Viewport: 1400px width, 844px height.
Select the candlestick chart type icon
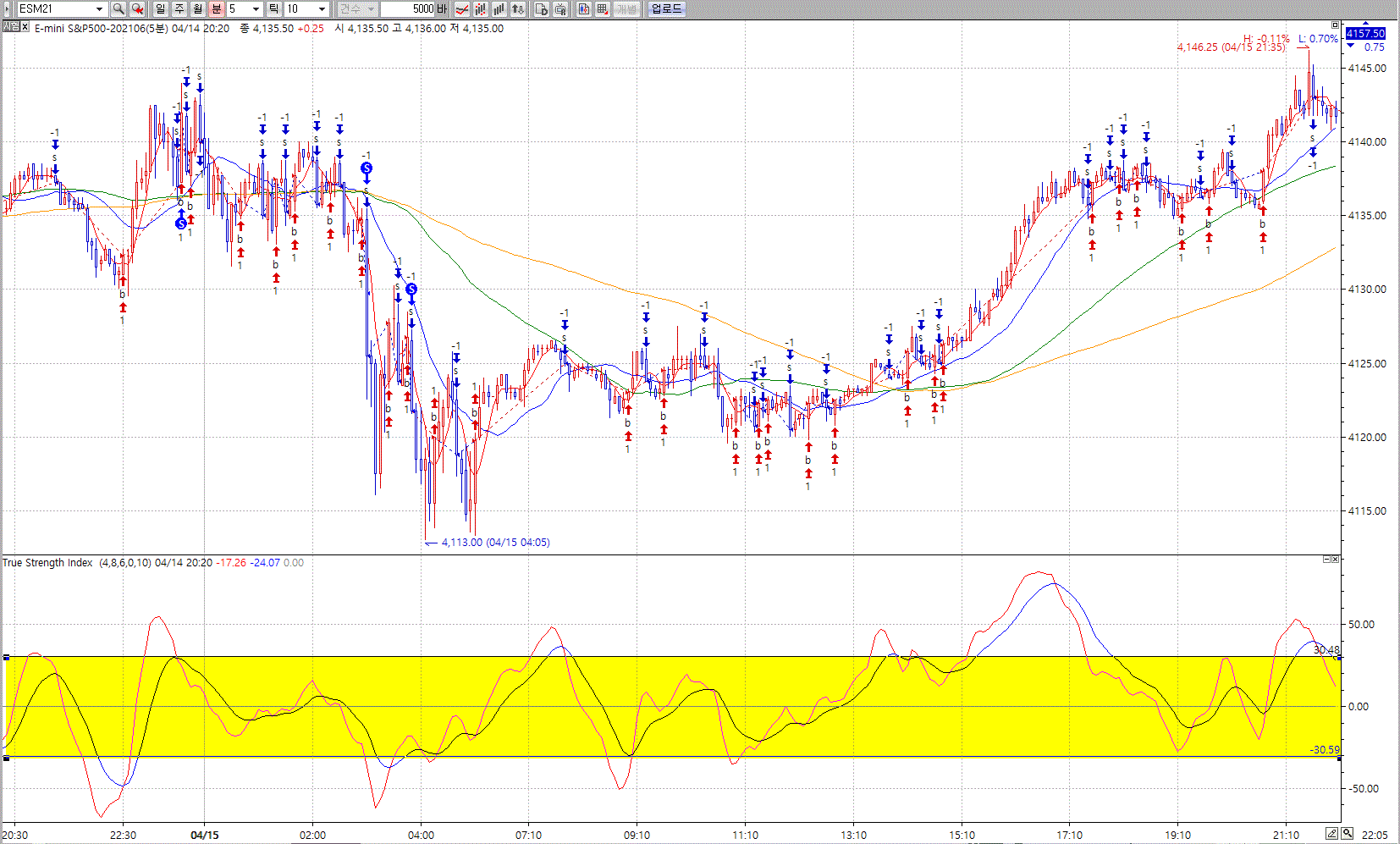click(x=481, y=8)
